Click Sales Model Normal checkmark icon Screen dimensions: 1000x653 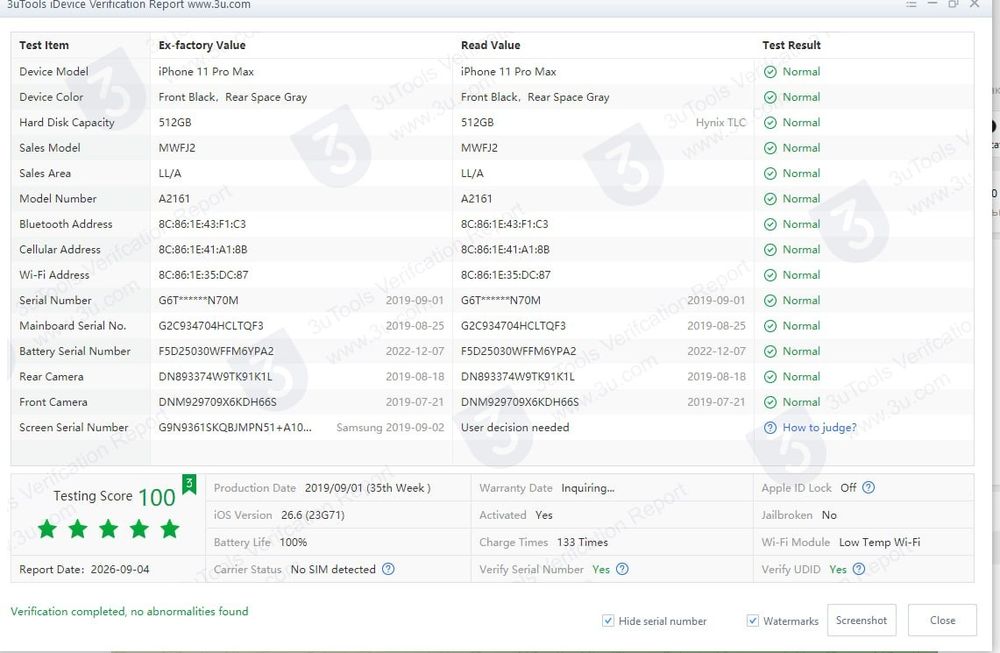click(770, 148)
